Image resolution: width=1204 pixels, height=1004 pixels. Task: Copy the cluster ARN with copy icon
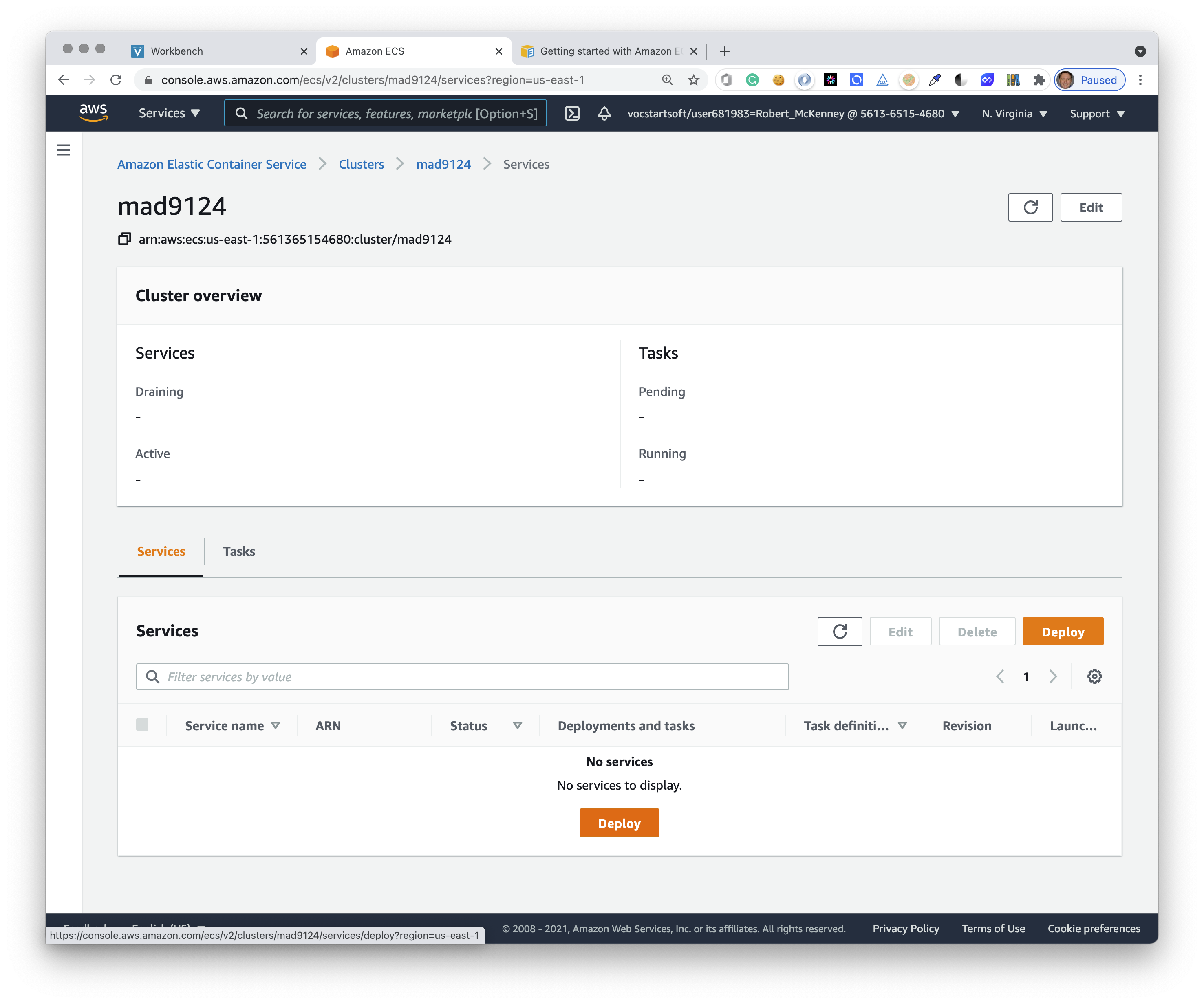(124, 239)
